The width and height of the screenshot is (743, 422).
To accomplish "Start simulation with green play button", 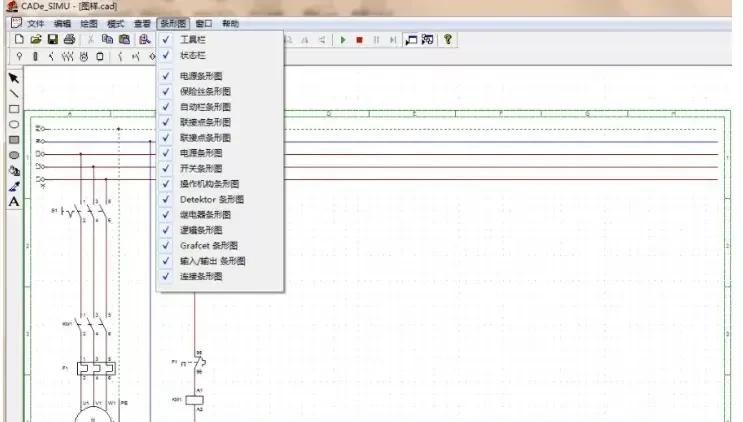I will 343,40.
